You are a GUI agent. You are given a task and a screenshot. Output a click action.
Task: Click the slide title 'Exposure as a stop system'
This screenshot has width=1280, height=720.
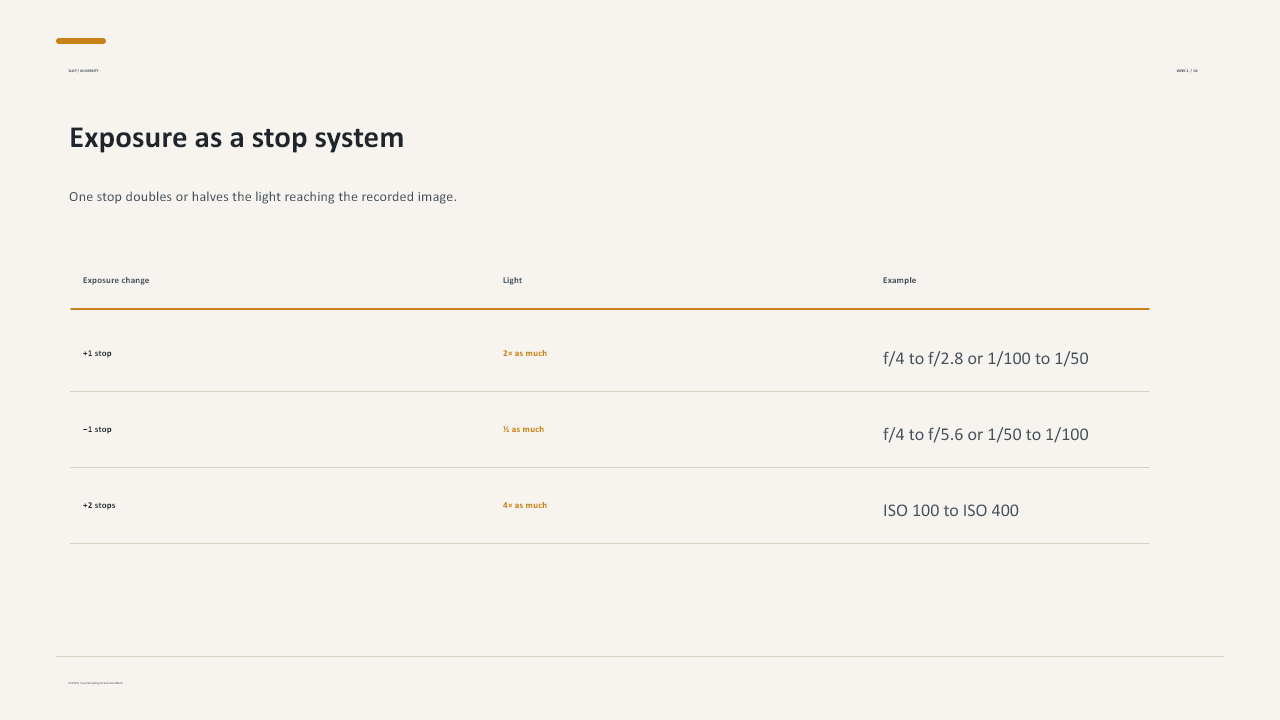236,138
